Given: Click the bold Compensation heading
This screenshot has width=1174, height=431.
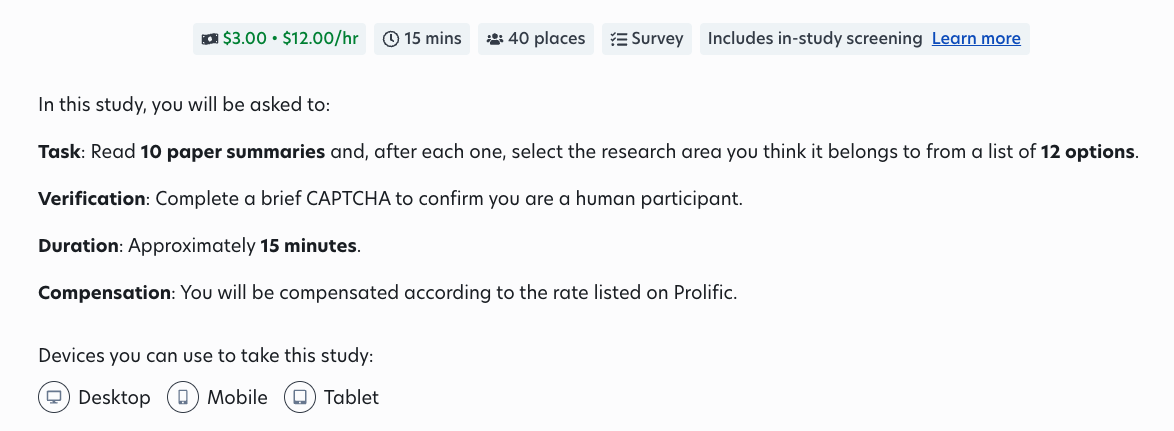Looking at the screenshot, I should [105, 293].
